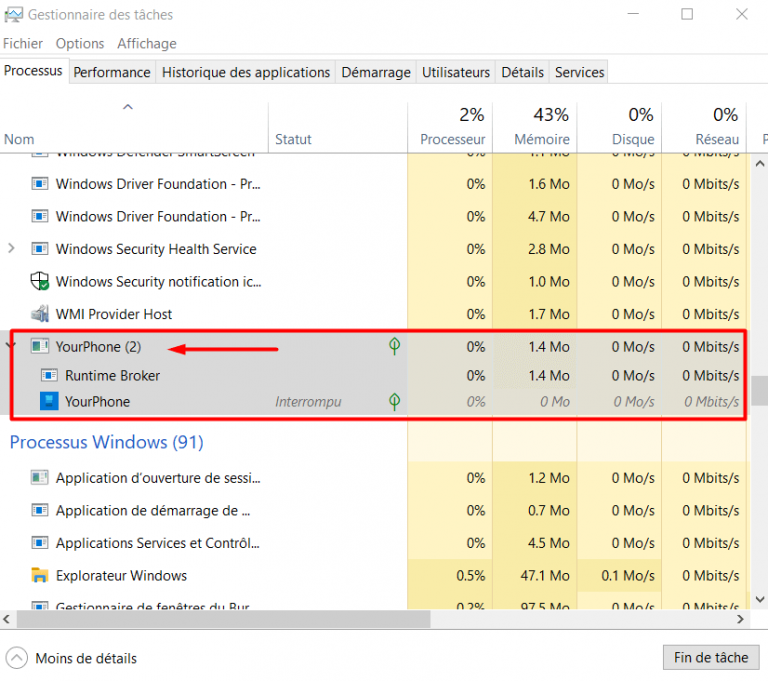Viewport: 768px width, 681px height.
Task: Click the Explorateur Windows folder icon
Action: (x=40, y=575)
